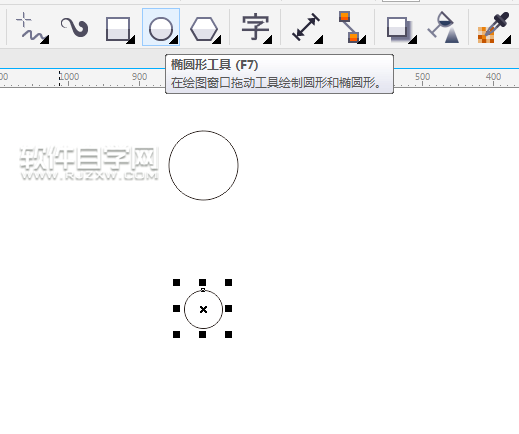The height and width of the screenshot is (434, 519).
Task: Select the Ellipse tool
Action: (x=161, y=27)
